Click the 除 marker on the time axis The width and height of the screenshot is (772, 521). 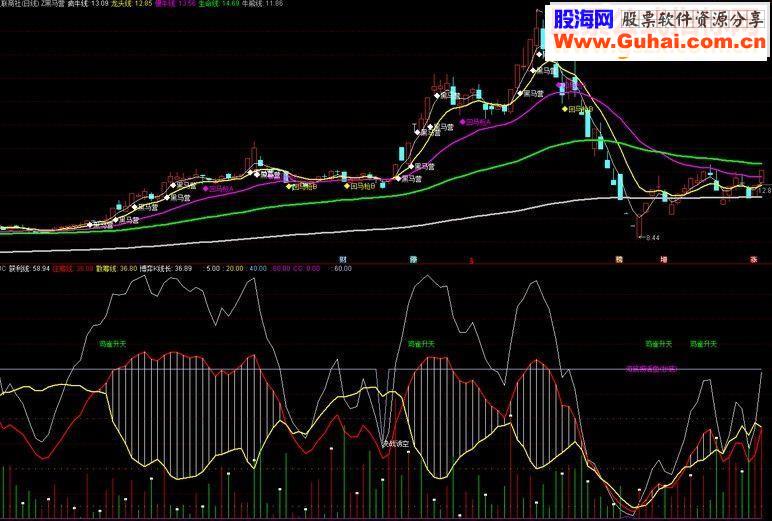click(x=414, y=259)
